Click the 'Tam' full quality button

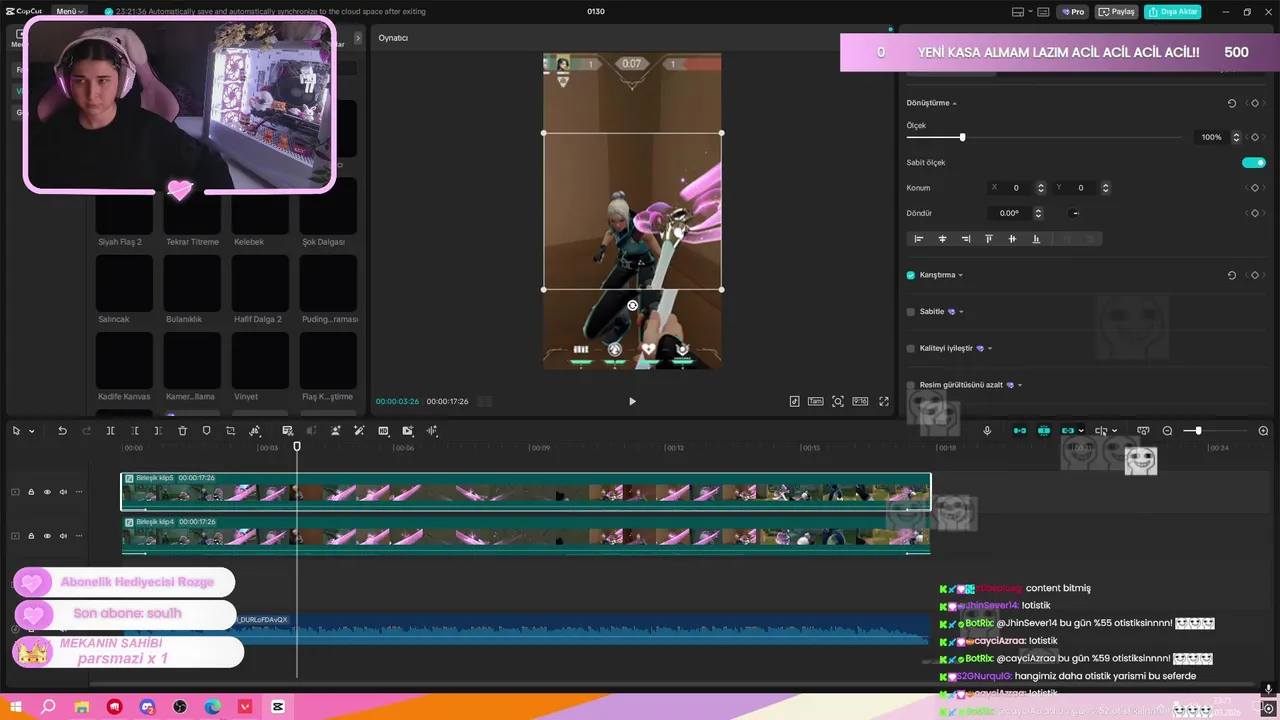(815, 401)
